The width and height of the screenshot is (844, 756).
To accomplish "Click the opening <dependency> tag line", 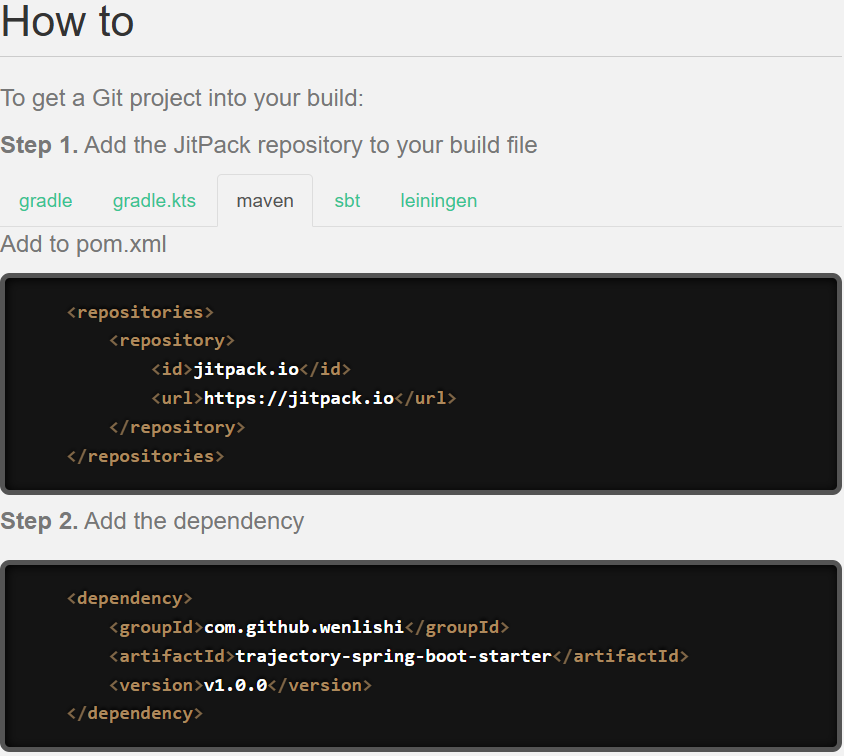I will pyautogui.click(x=129, y=599).
